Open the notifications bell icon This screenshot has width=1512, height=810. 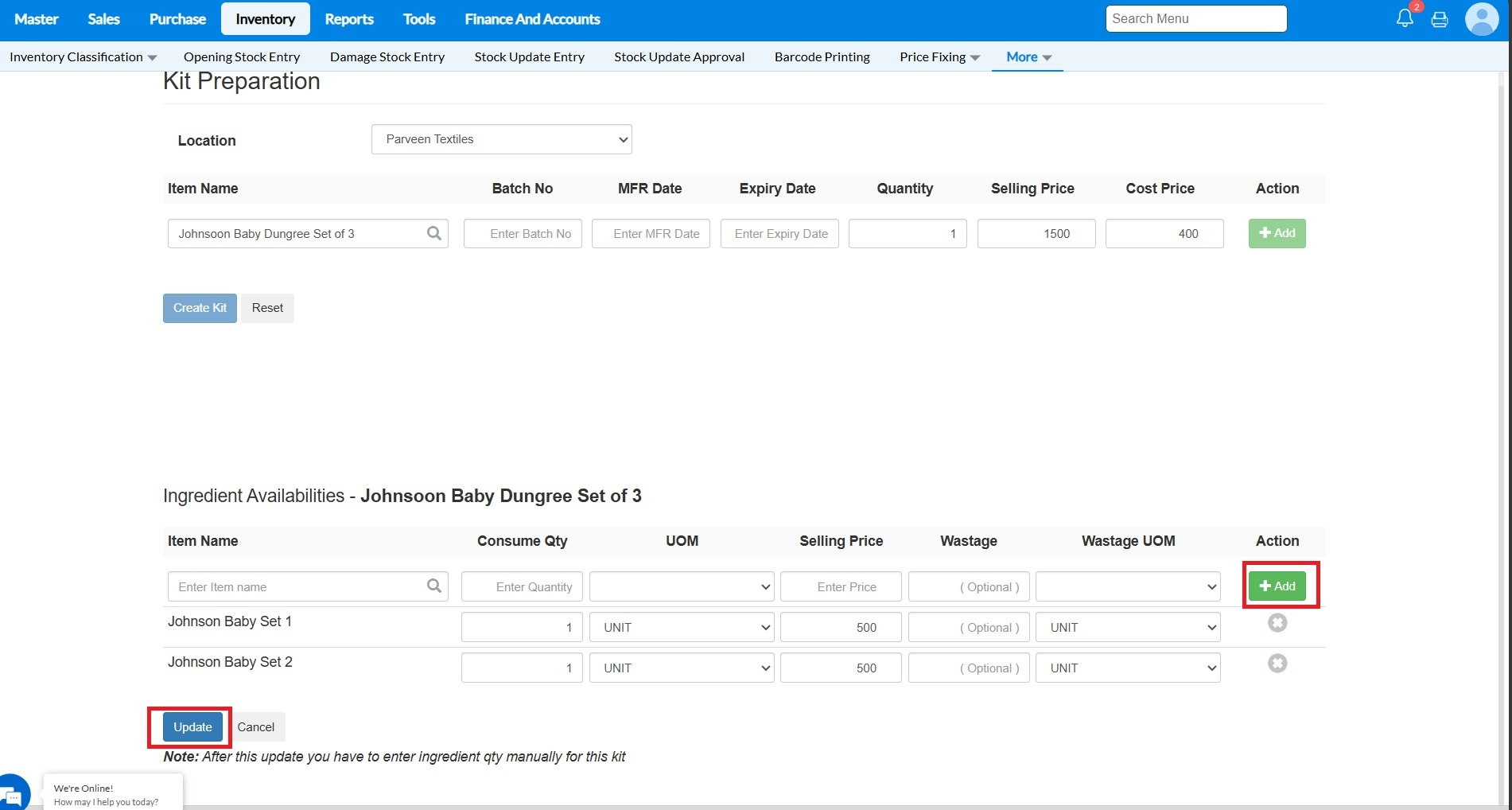tap(1405, 19)
